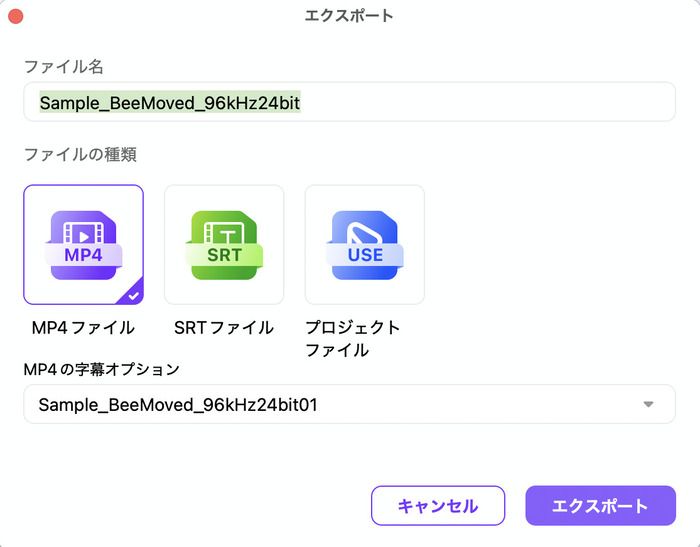Select the MP4 file type icon

pyautogui.click(x=83, y=245)
